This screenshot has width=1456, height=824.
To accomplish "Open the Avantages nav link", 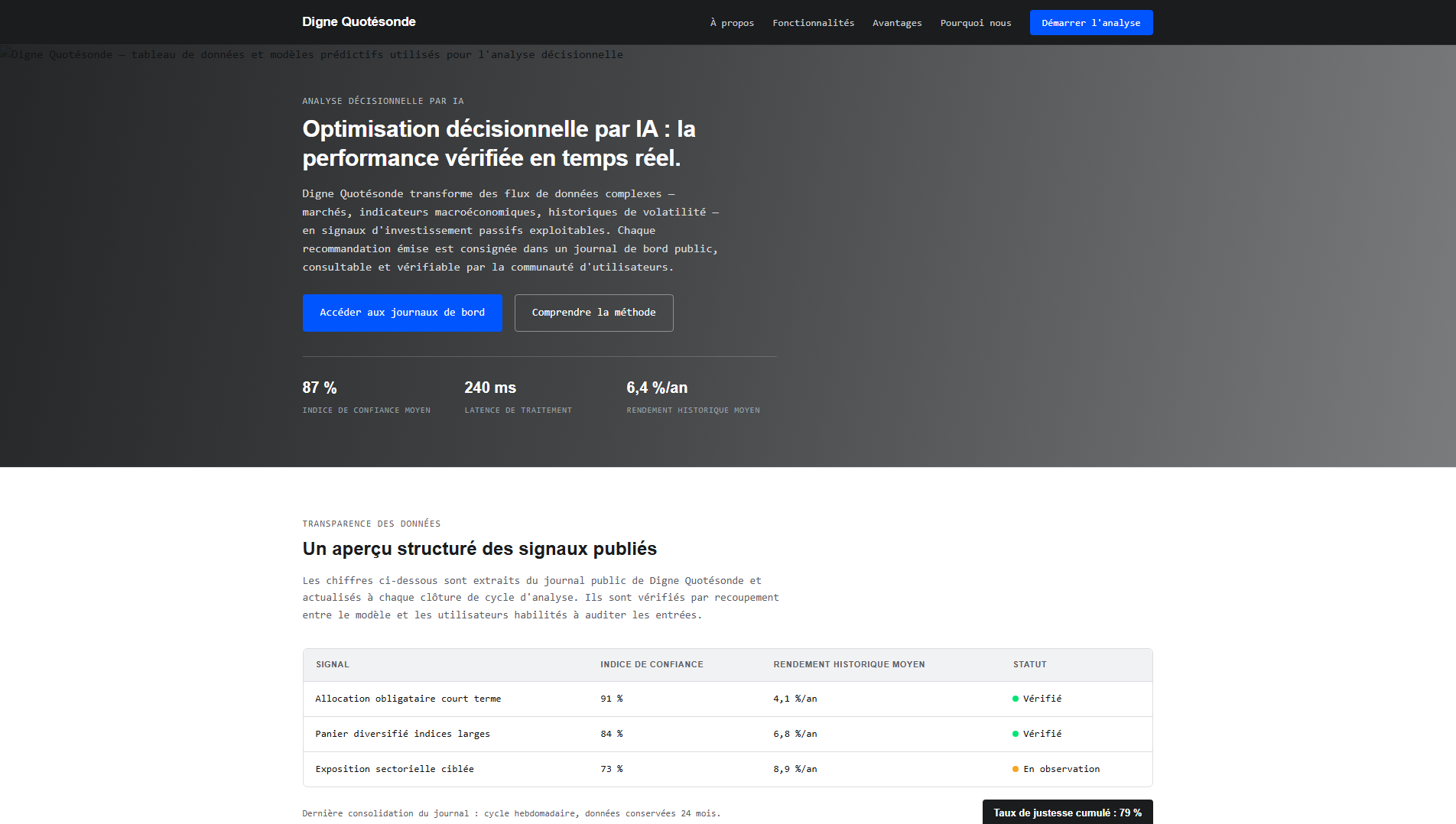I will coord(897,23).
